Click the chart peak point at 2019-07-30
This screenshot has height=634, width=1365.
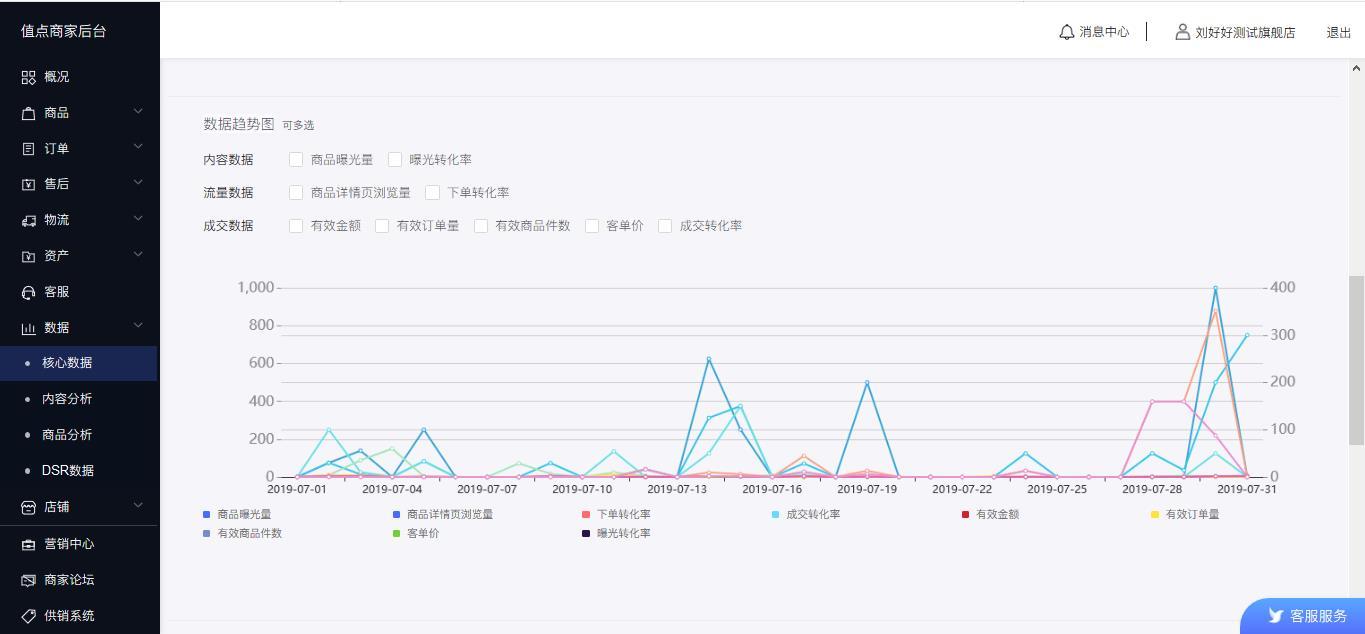point(1215,288)
